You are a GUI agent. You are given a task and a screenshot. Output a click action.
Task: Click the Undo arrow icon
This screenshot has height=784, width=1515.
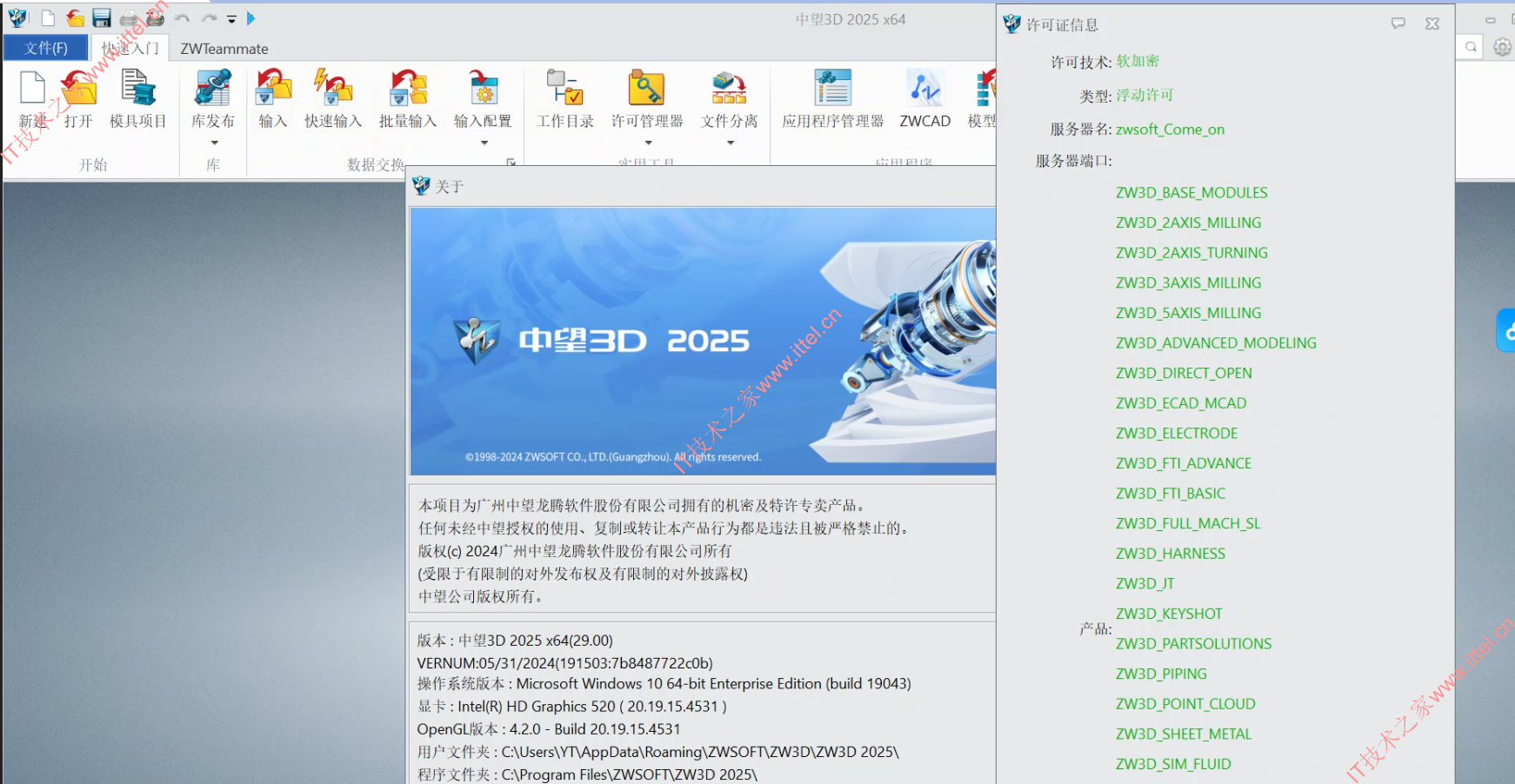tap(182, 18)
